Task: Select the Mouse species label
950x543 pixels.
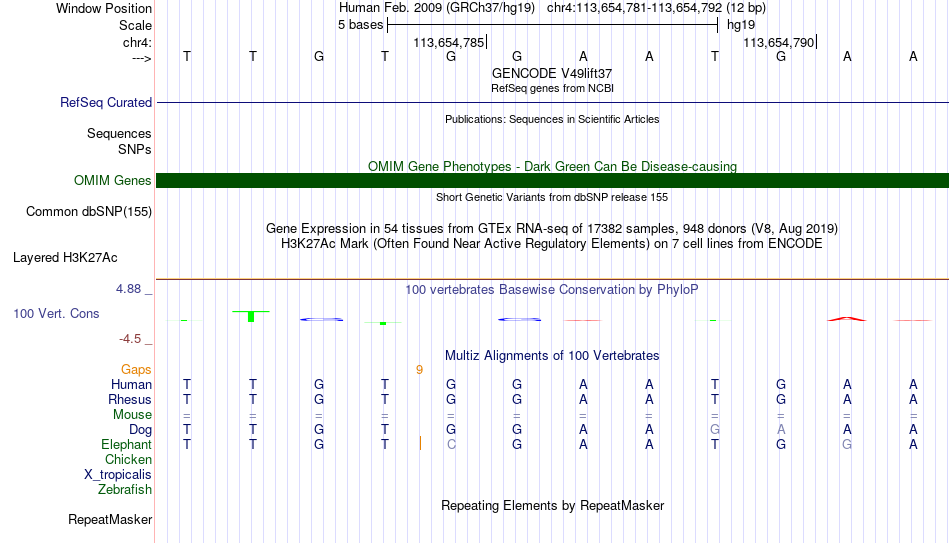Action: coord(132,415)
